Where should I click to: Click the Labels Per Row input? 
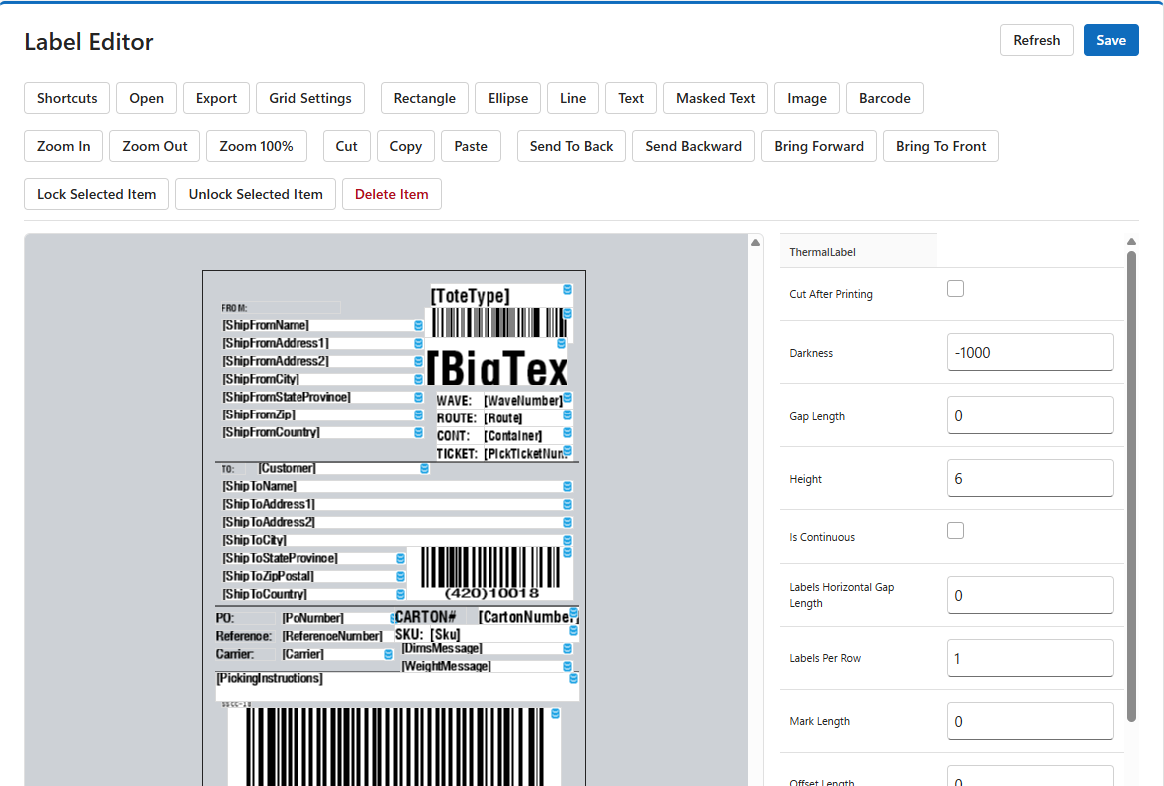1030,658
